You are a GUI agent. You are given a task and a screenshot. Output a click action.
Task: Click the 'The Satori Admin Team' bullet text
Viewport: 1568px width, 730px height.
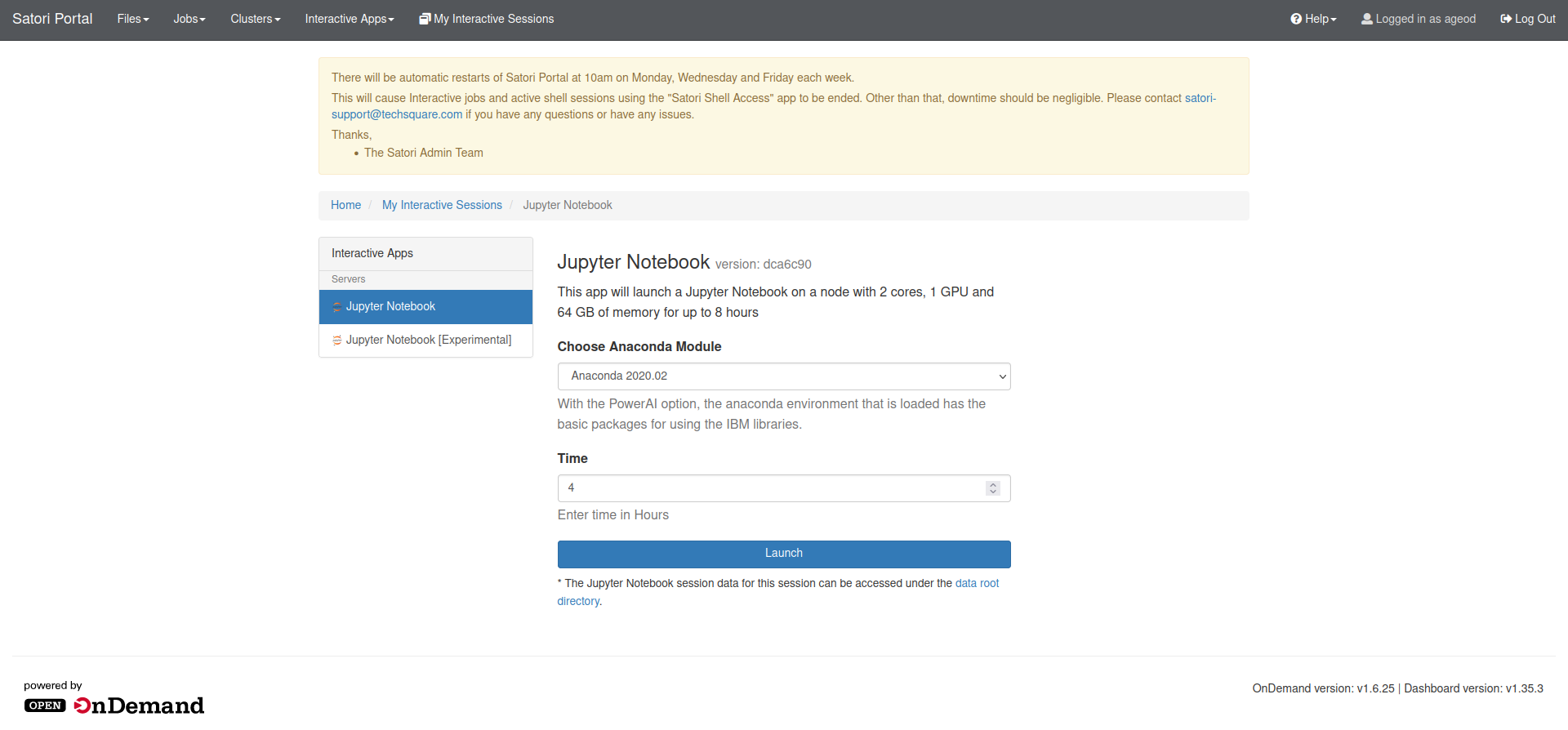[x=424, y=153]
